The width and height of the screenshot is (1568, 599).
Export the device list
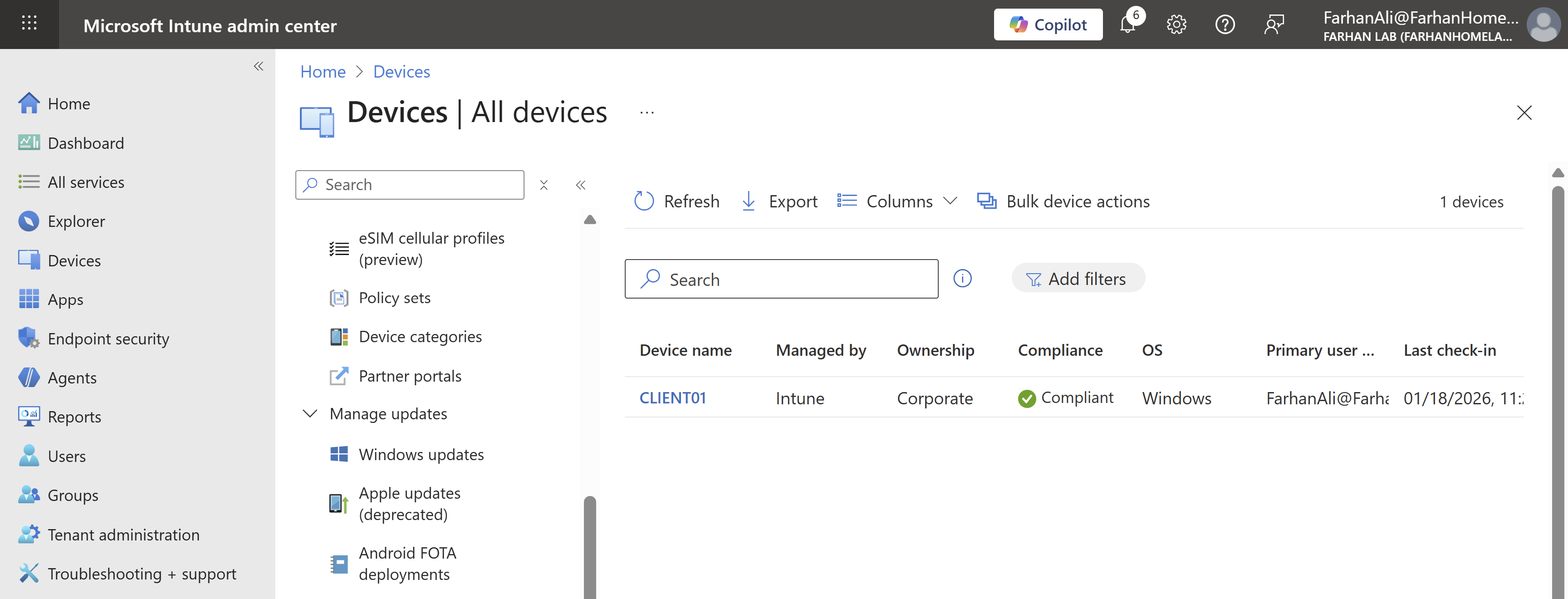coord(779,201)
